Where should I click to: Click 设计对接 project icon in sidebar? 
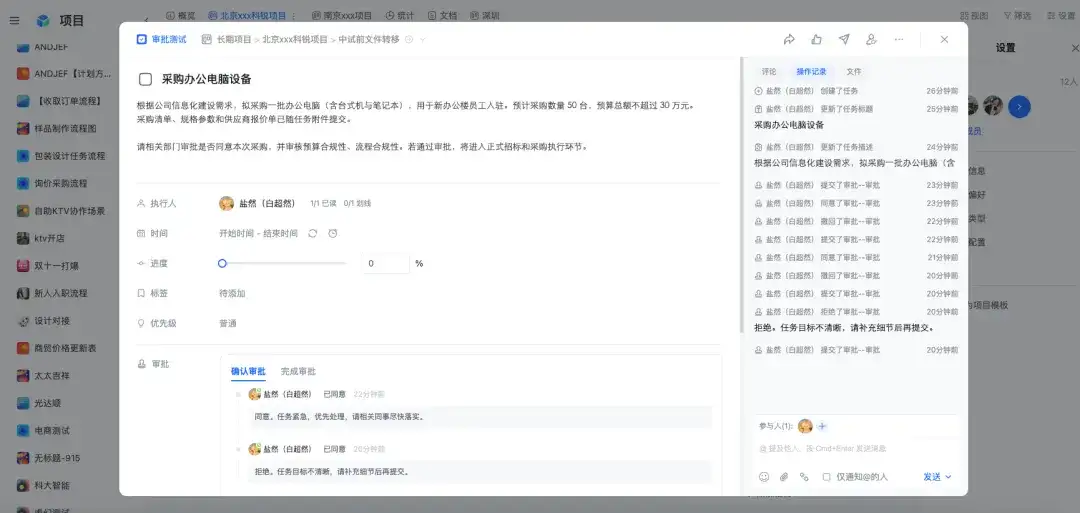(x=23, y=321)
